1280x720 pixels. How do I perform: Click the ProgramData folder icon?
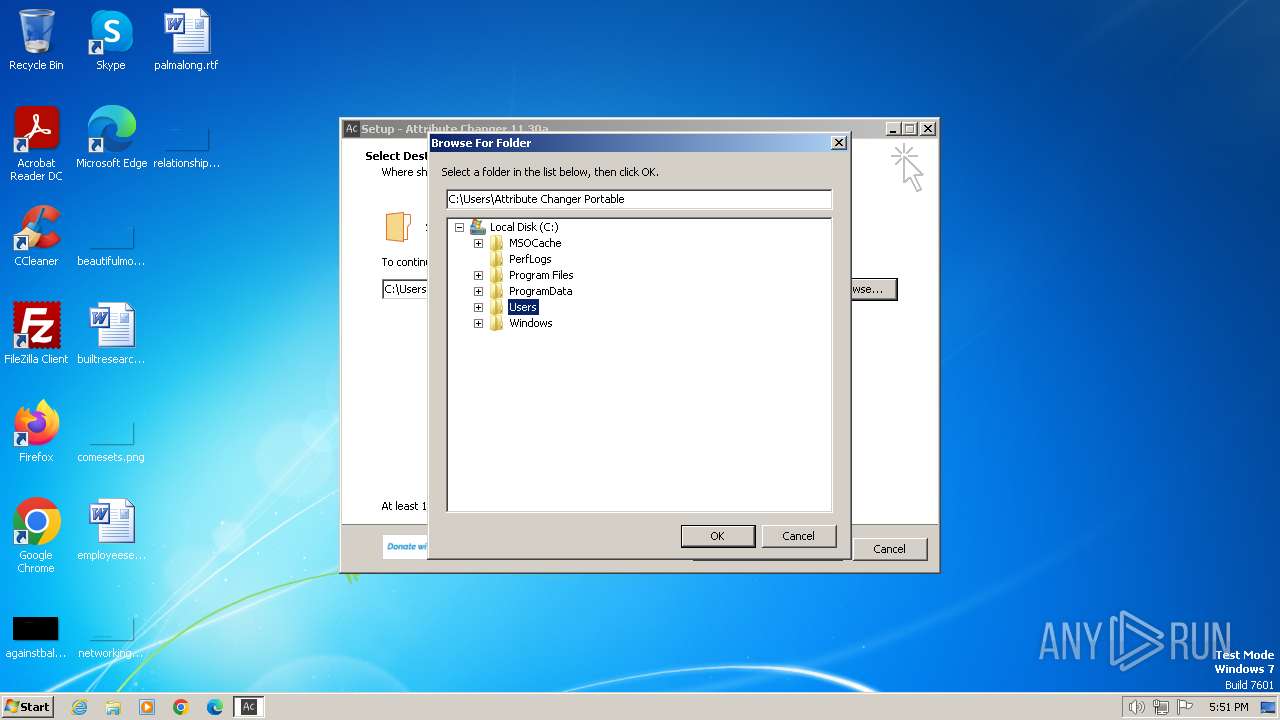[x=496, y=291]
